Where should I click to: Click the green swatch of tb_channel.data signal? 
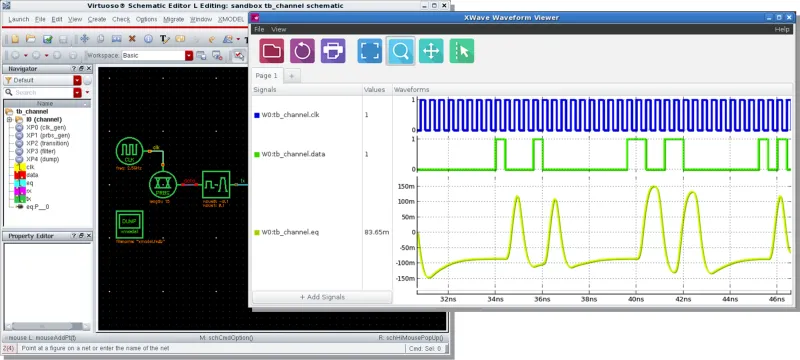click(257, 154)
